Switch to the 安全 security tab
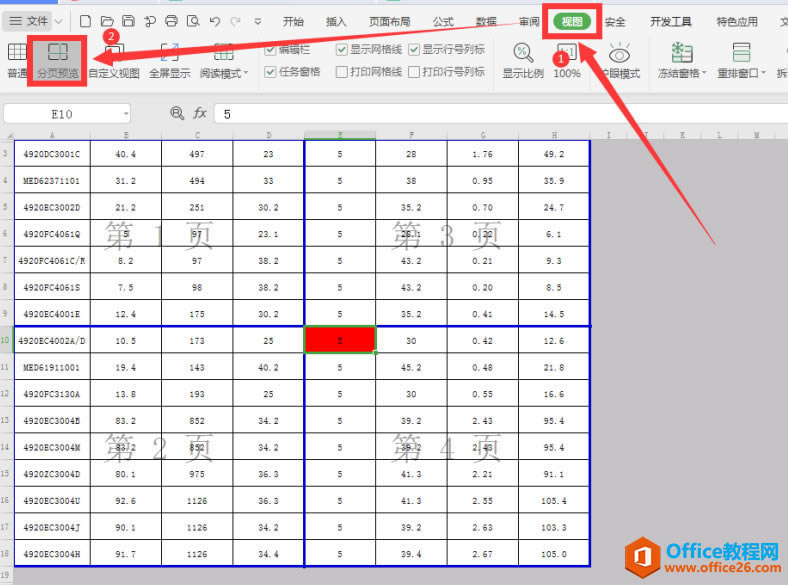Screen dimensions: 788x585 pyautogui.click(x=615, y=22)
